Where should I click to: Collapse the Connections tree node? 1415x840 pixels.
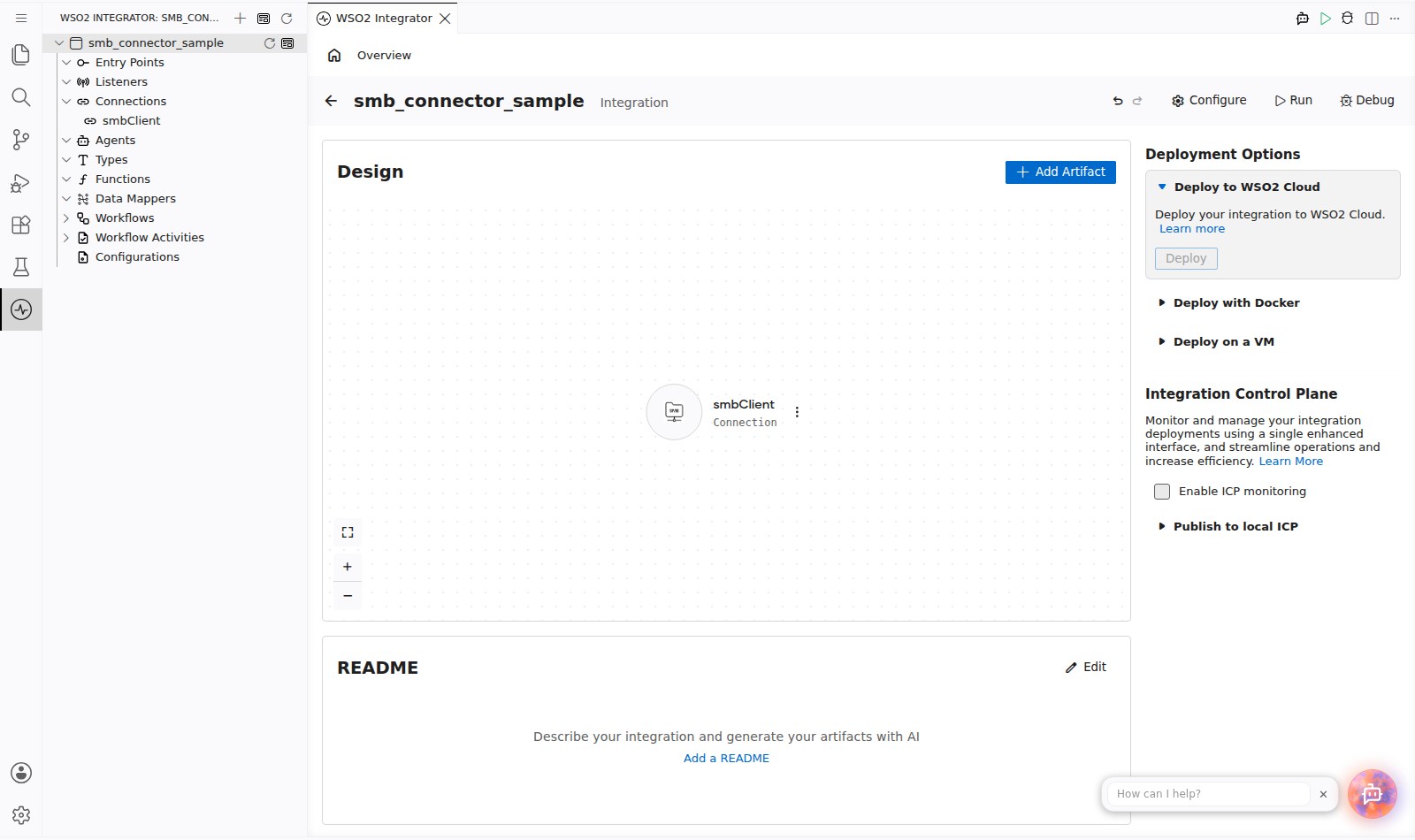66,101
